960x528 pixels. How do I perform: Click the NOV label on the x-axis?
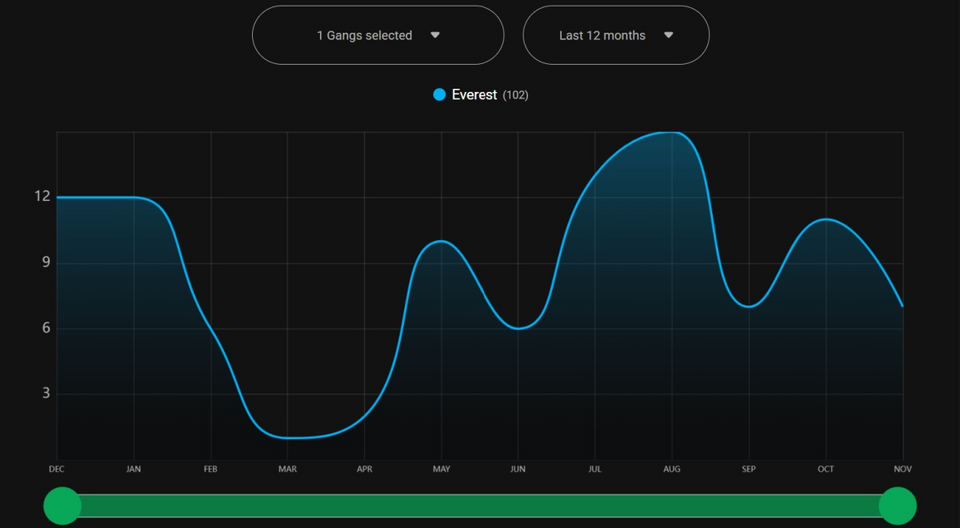[903, 469]
